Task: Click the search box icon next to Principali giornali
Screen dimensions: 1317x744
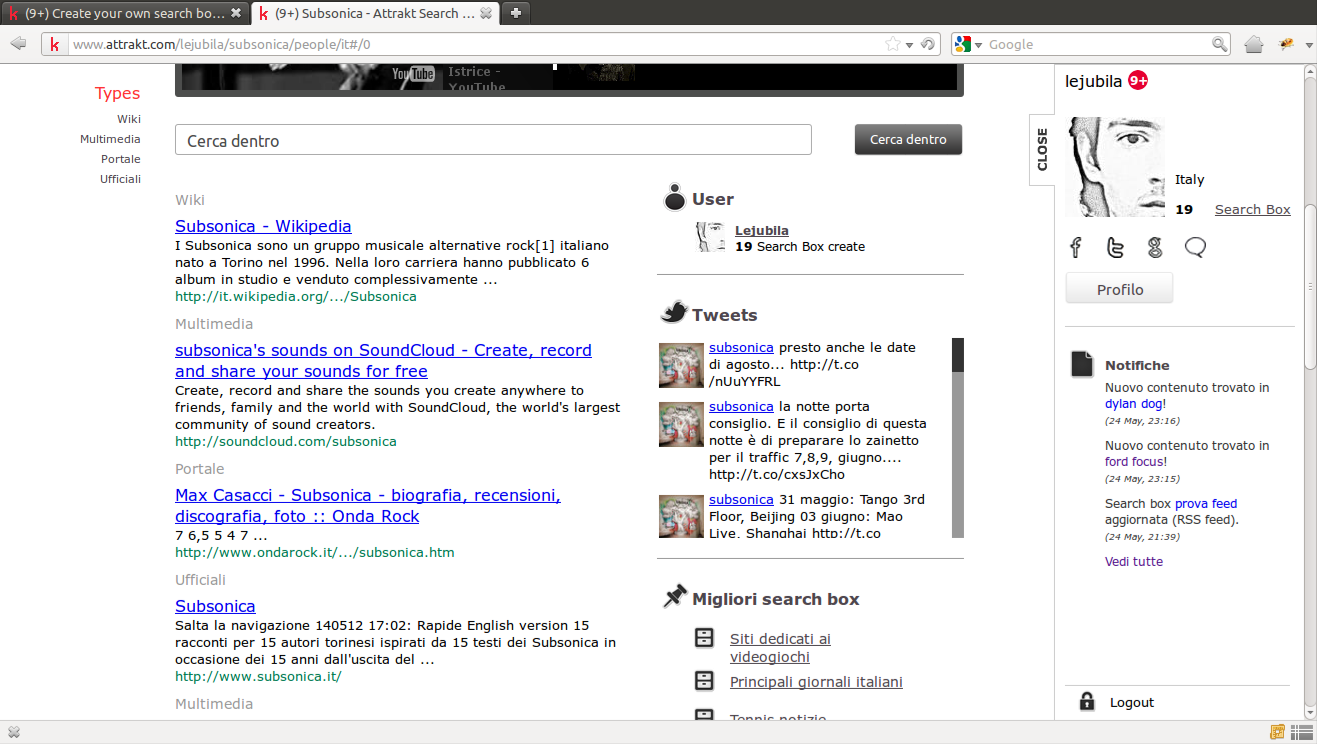Action: coord(704,681)
